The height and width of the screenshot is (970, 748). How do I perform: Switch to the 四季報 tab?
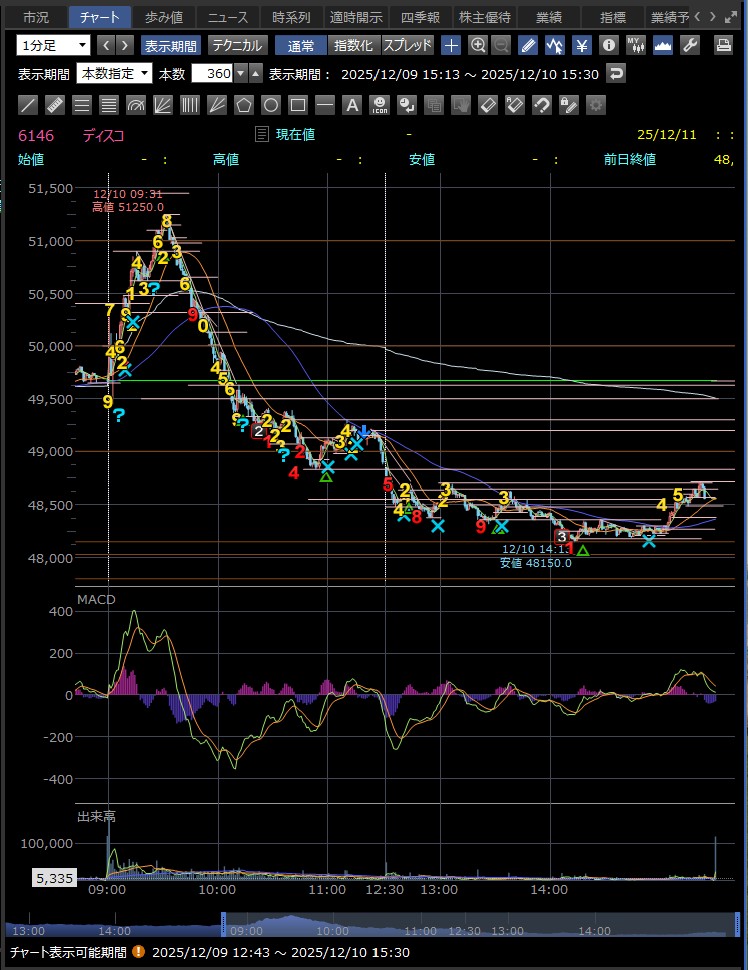click(x=419, y=17)
